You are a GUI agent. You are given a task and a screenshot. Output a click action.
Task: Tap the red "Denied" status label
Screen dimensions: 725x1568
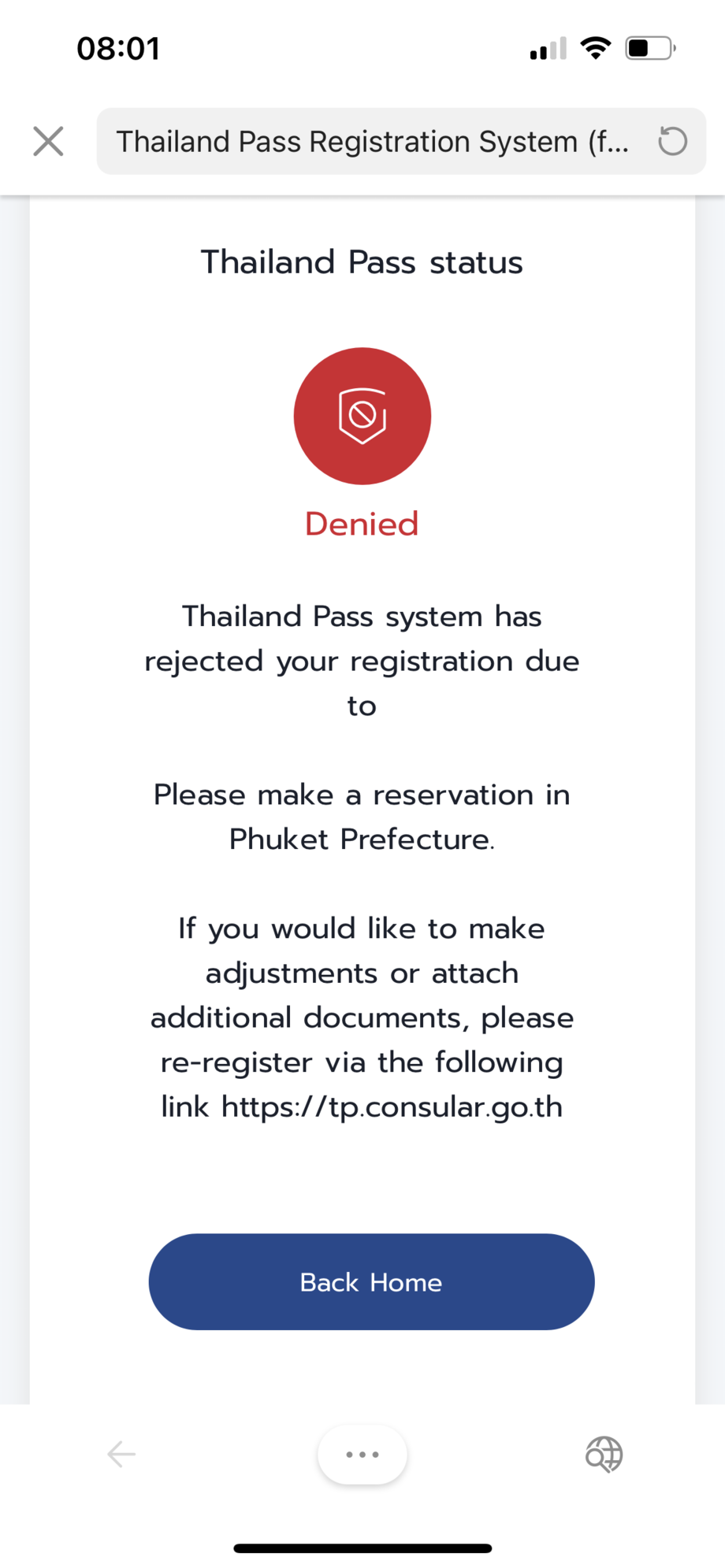[x=362, y=525]
